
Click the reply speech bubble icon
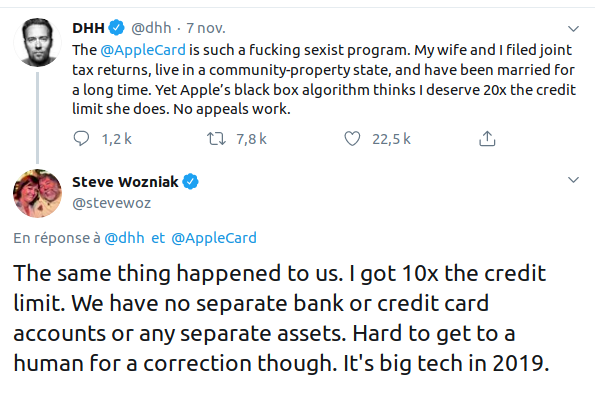pos(81,139)
